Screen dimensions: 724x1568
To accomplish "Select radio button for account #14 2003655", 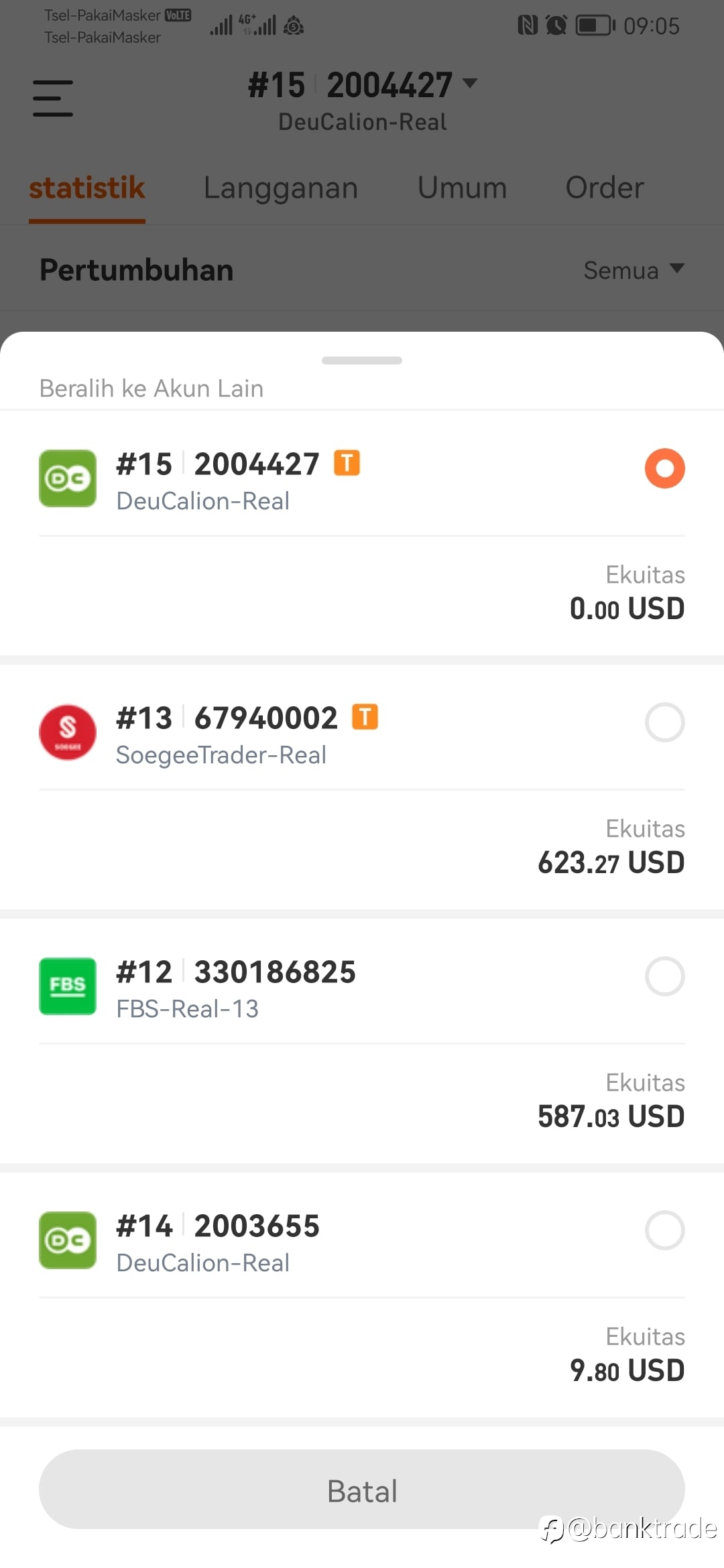I will tap(664, 1230).
